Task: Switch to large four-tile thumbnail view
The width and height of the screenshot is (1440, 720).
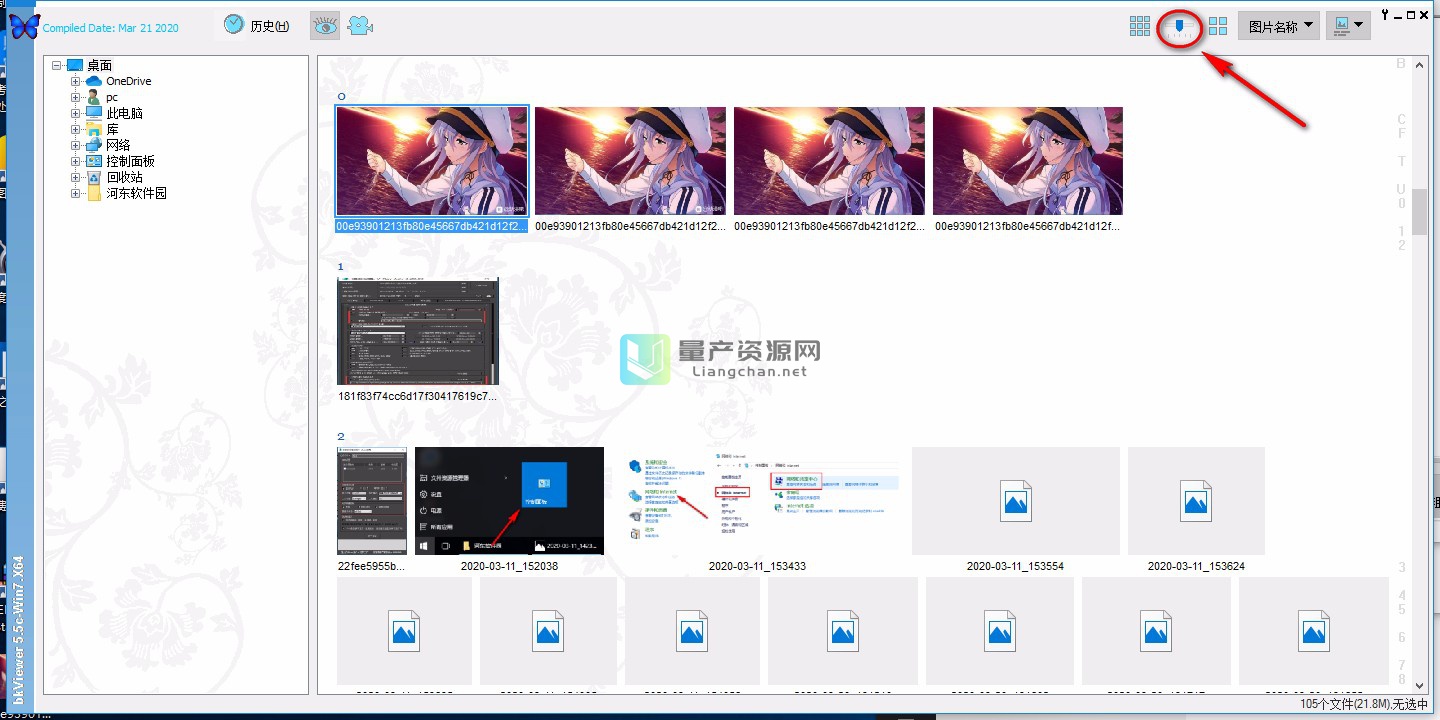Action: (x=1218, y=26)
